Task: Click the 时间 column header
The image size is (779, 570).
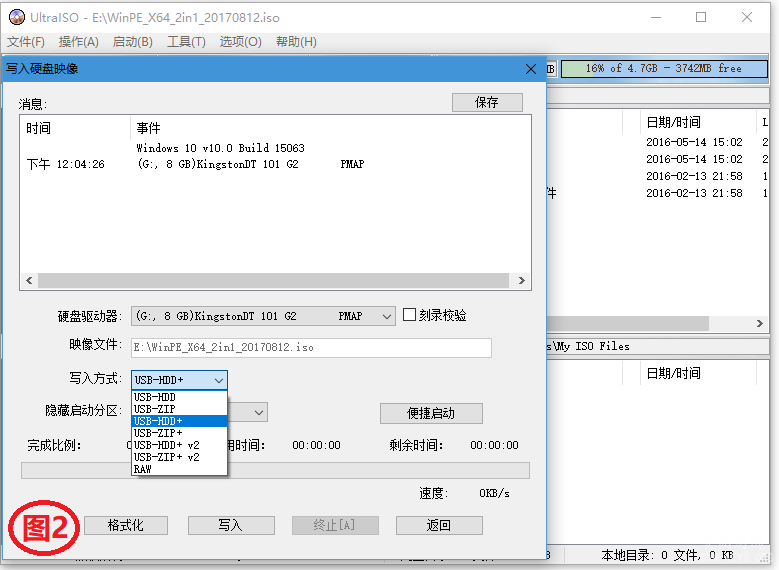Action: click(x=76, y=128)
